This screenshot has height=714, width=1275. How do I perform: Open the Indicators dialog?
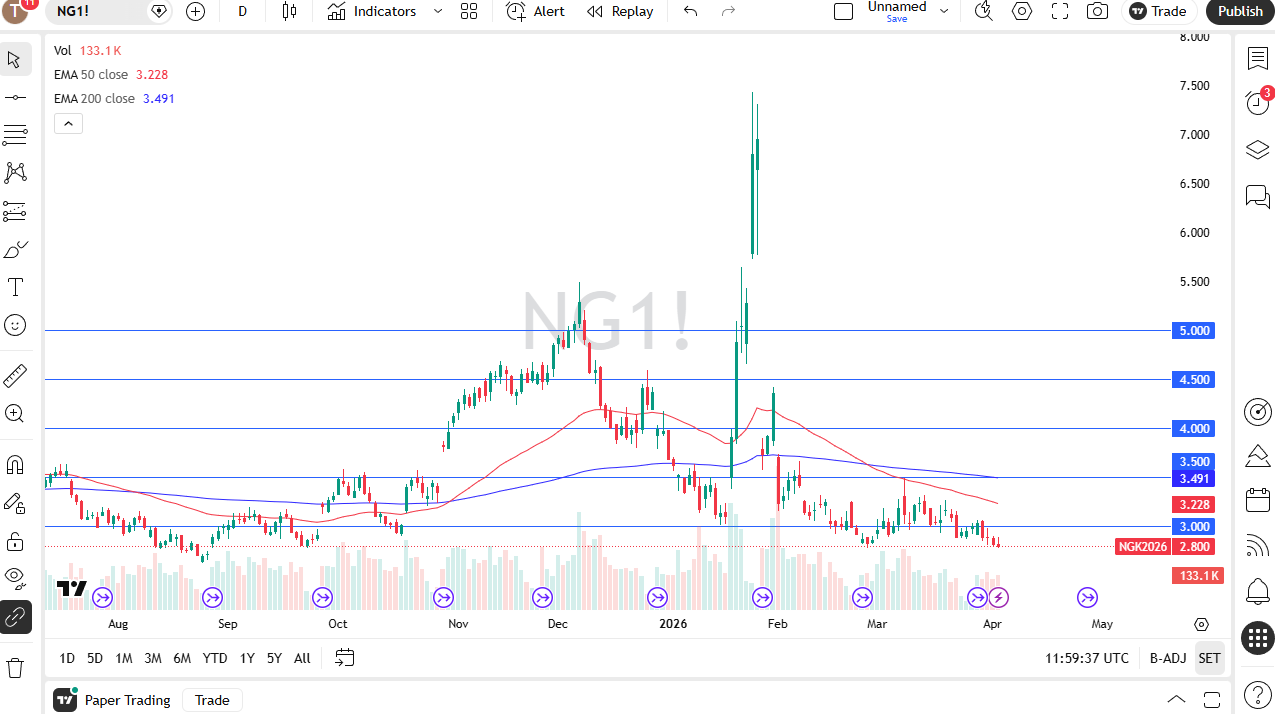click(372, 11)
